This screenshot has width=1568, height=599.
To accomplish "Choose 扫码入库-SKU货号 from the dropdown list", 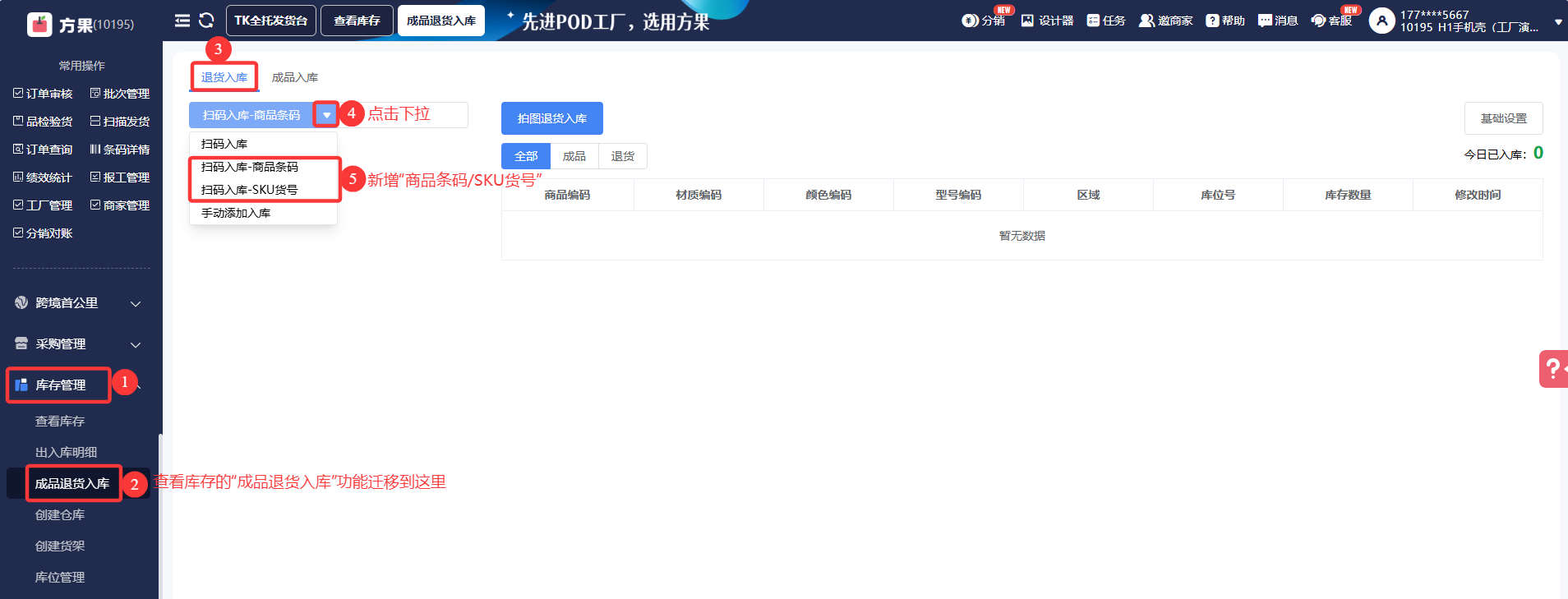I will pyautogui.click(x=263, y=190).
